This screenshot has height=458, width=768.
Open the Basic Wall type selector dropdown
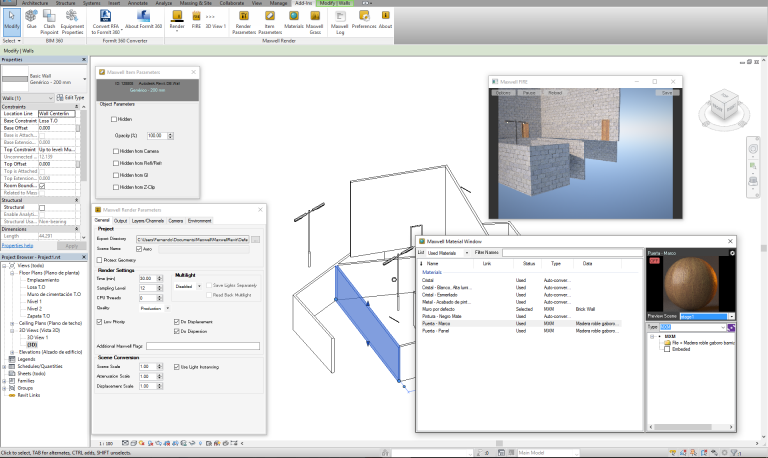point(85,79)
